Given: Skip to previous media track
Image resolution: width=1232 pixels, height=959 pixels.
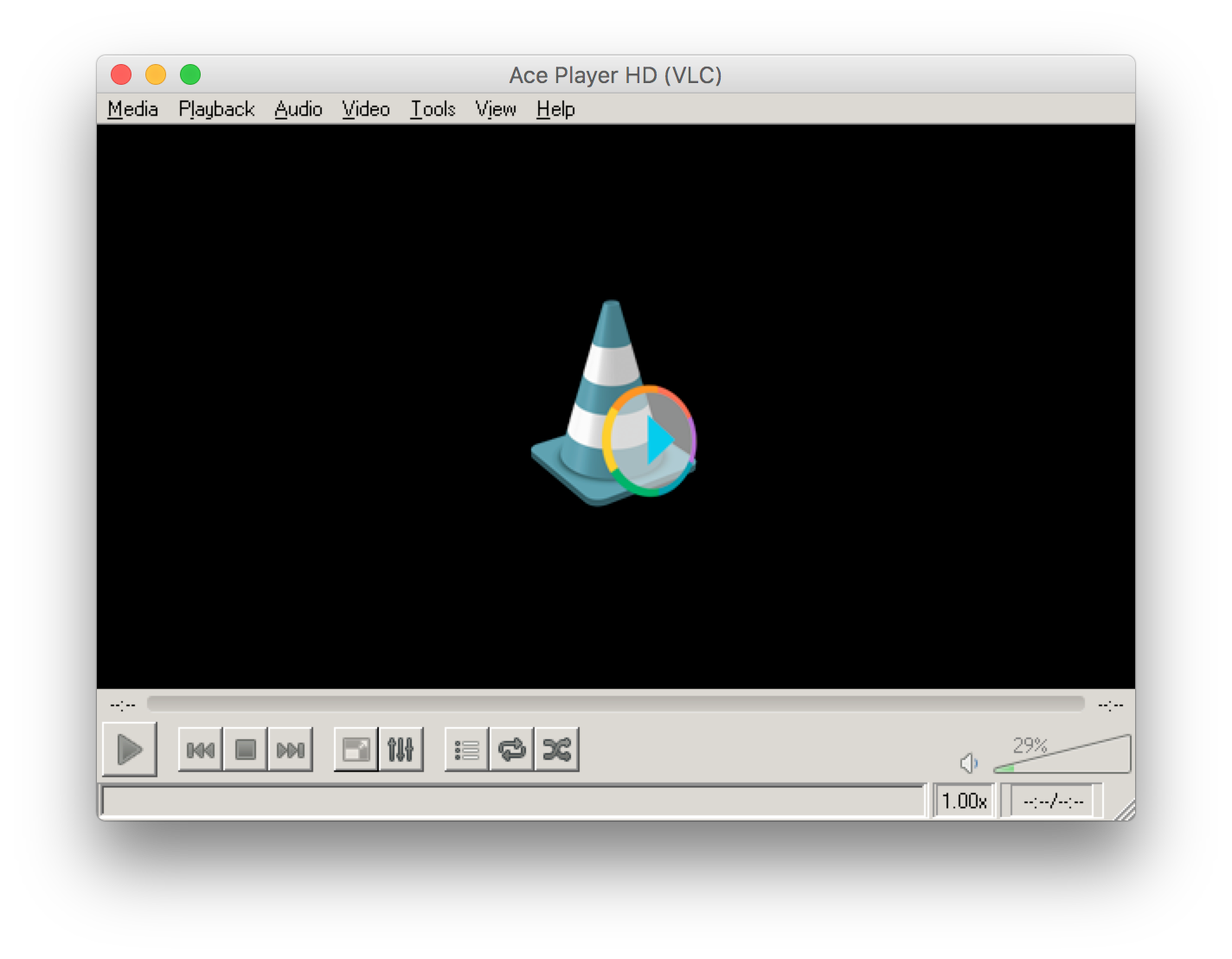Looking at the screenshot, I should [x=200, y=750].
